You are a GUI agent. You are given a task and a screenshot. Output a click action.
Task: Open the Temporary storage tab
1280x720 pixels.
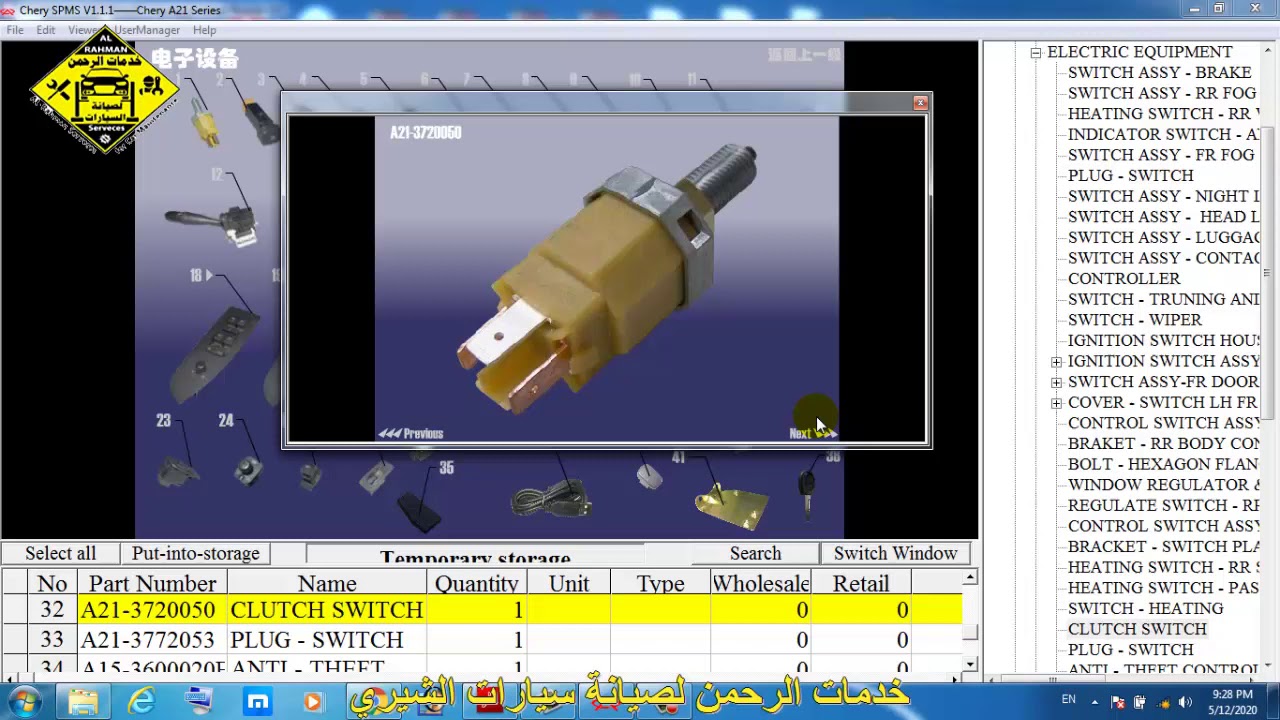(475, 556)
